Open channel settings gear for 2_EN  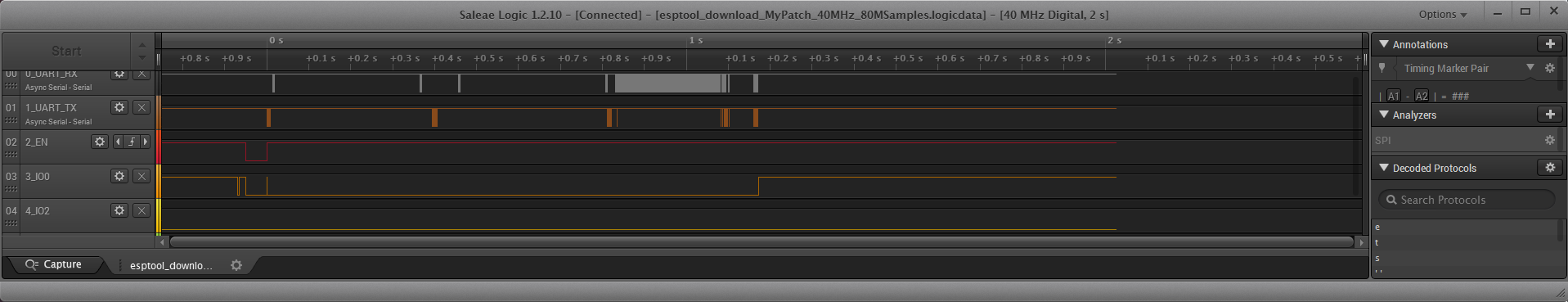[100, 142]
